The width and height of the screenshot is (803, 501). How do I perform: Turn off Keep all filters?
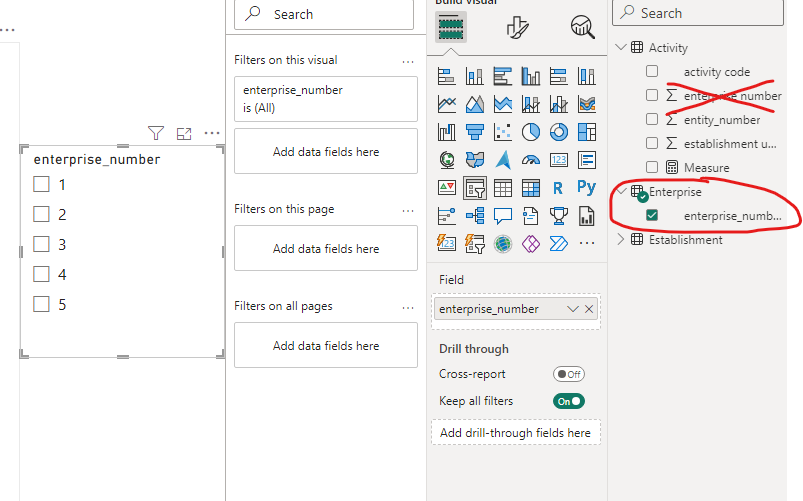point(568,401)
